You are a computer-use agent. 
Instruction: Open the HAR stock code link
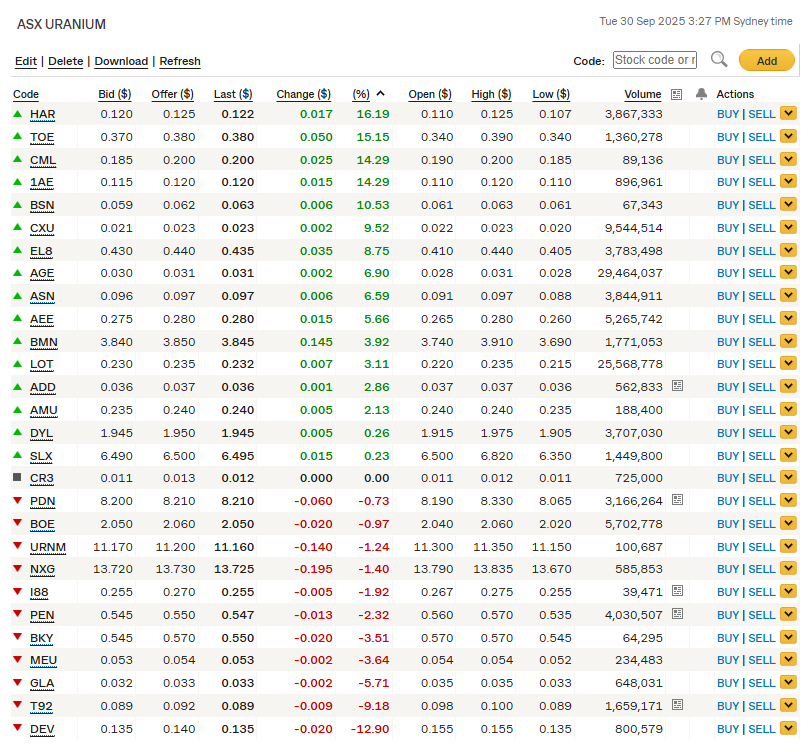(x=42, y=114)
